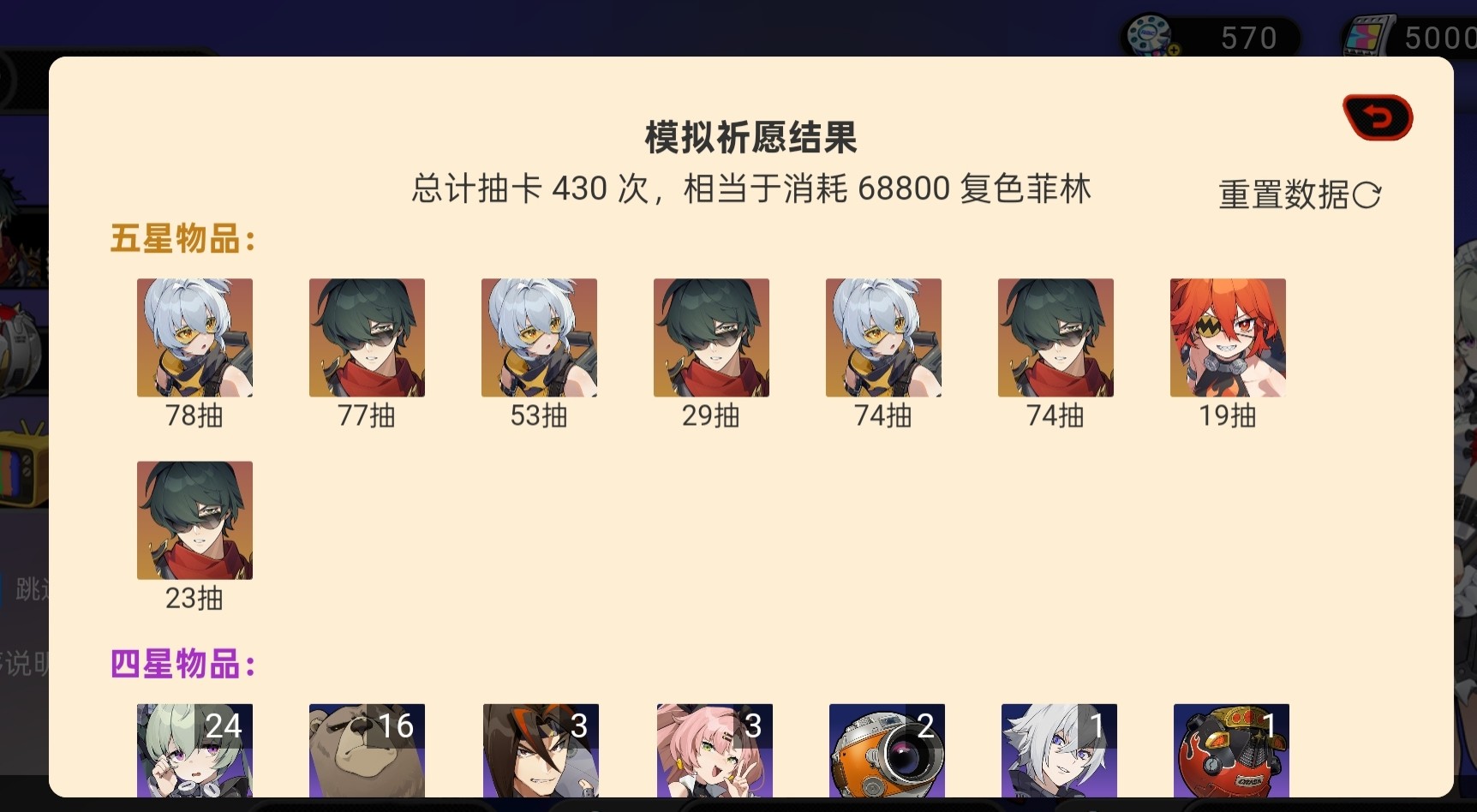Click the colorful tape currency icon showing 5000

click(x=1367, y=38)
